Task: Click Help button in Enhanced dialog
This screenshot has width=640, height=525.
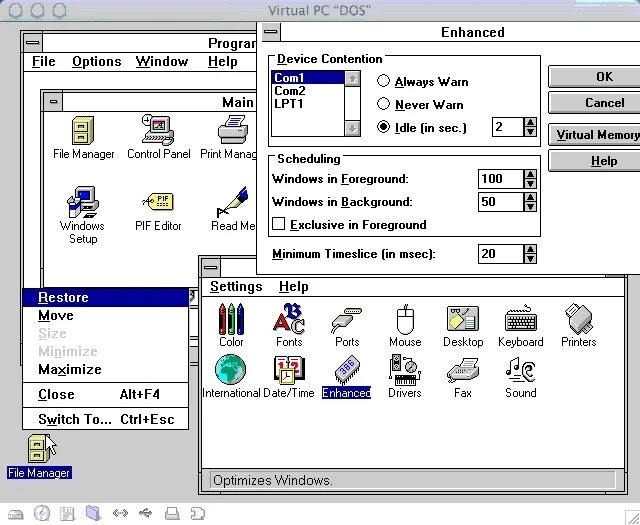Action: click(596, 161)
